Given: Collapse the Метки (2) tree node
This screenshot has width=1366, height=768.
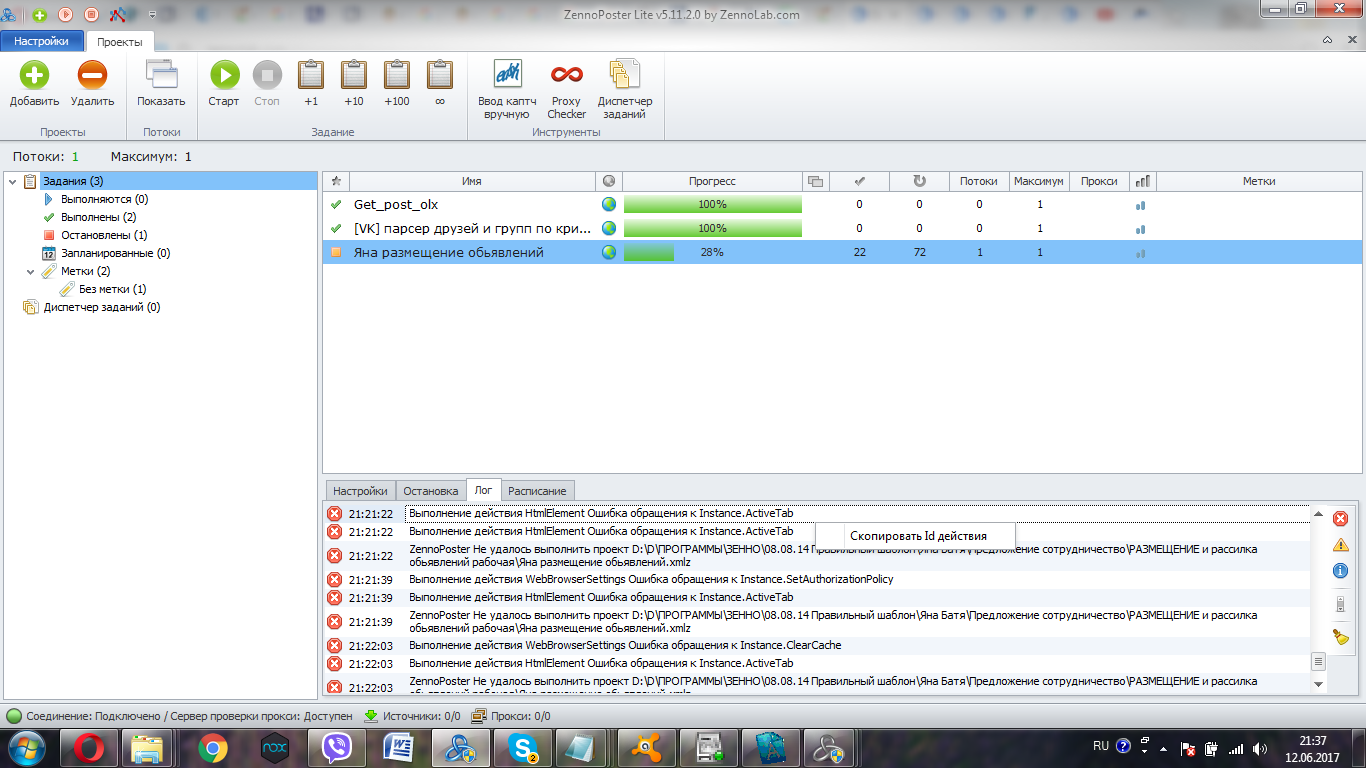Looking at the screenshot, I should 30,271.
